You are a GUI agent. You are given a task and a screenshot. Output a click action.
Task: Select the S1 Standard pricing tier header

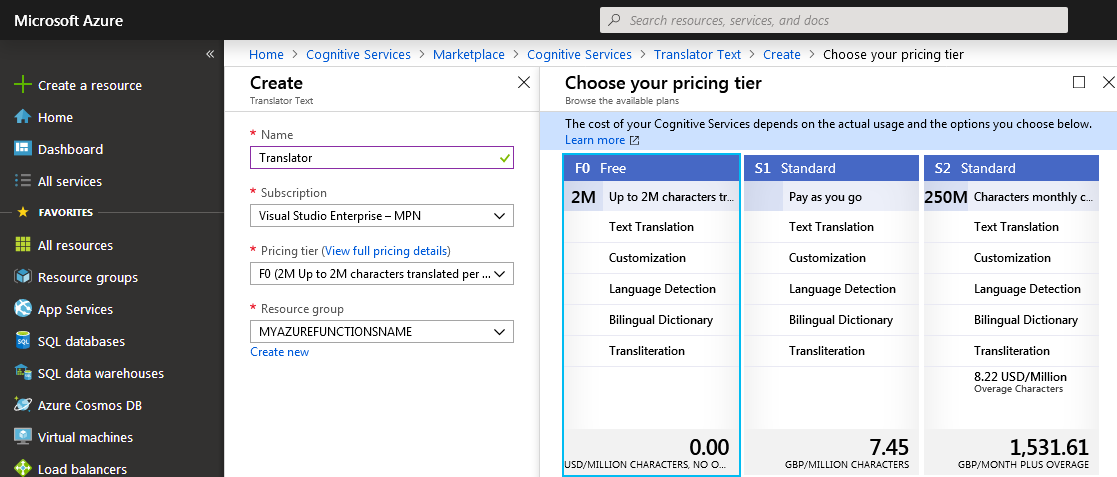point(831,168)
